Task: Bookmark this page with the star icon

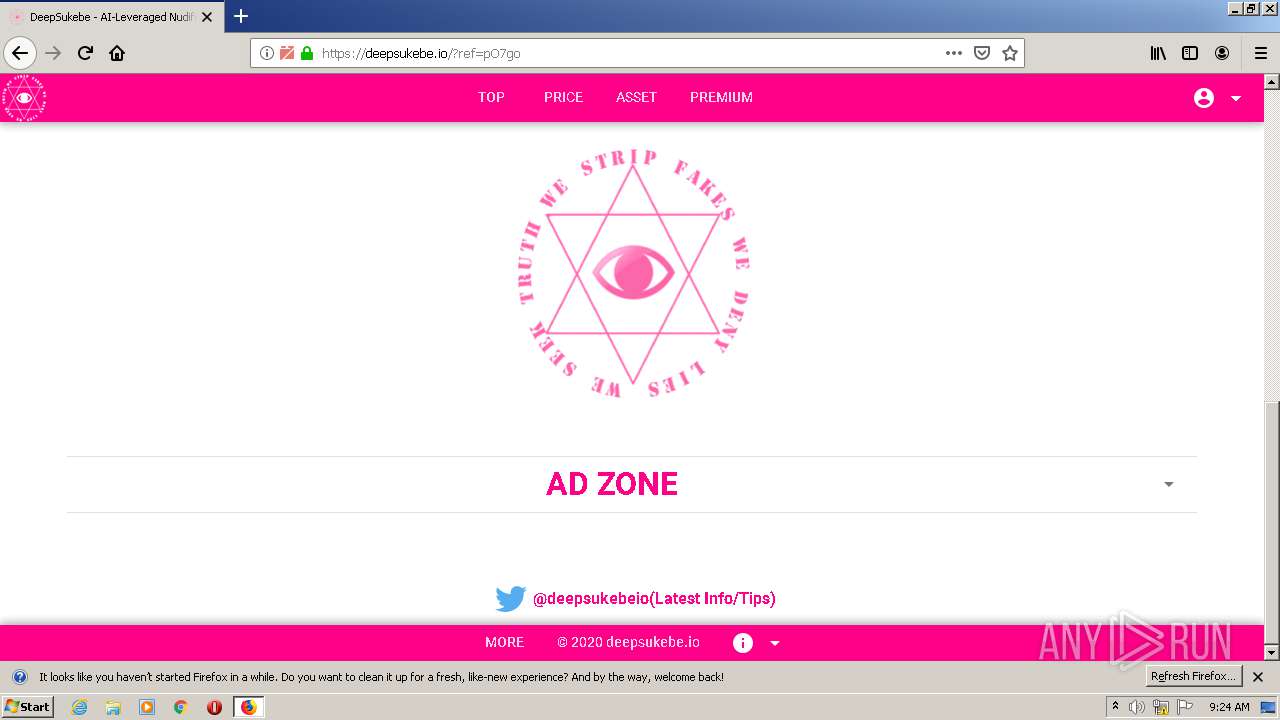Action: point(1010,54)
